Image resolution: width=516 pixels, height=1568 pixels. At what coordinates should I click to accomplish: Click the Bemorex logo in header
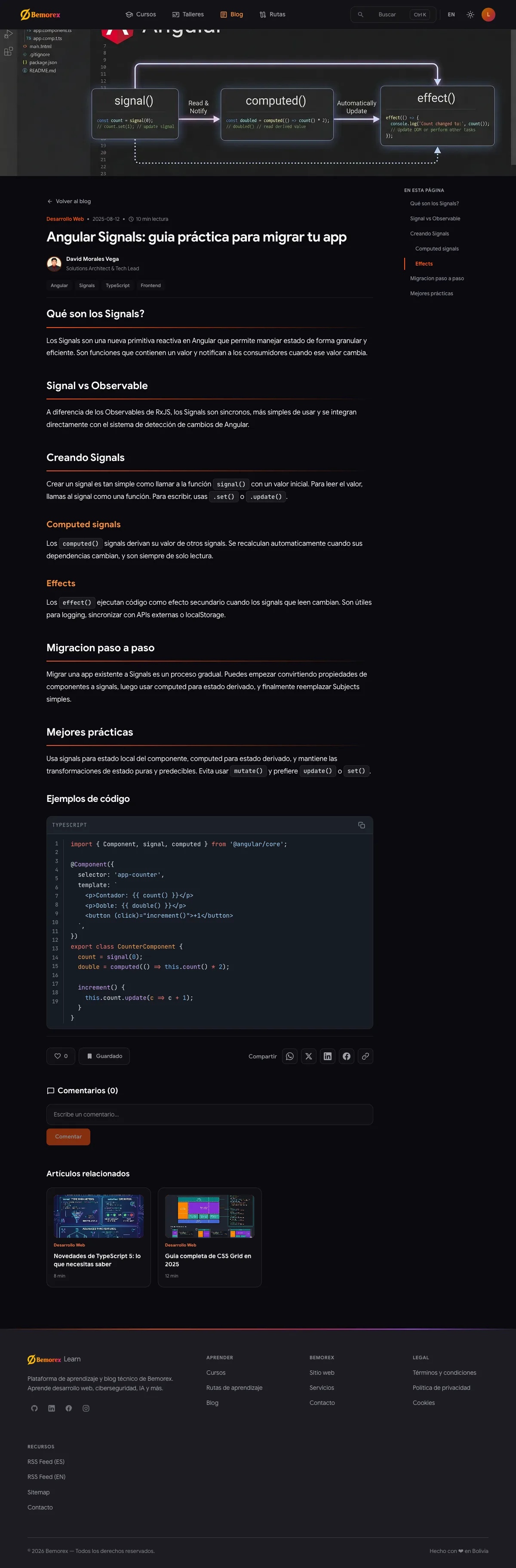(40, 15)
